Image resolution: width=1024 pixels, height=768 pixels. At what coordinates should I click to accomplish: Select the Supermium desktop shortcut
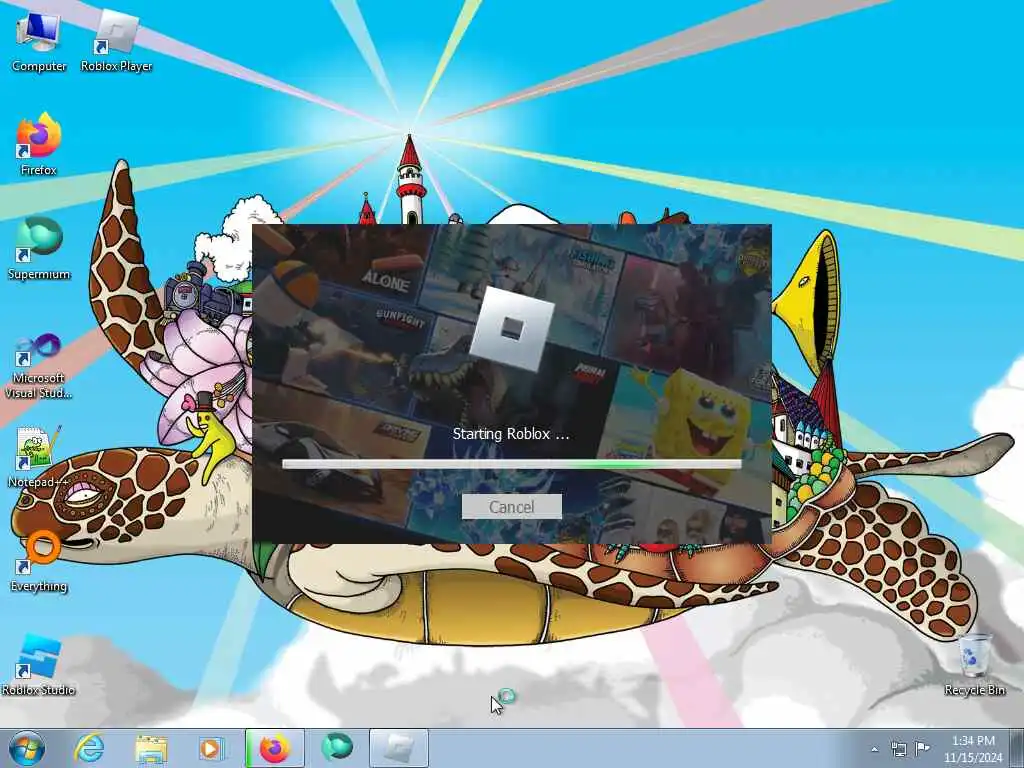[39, 249]
